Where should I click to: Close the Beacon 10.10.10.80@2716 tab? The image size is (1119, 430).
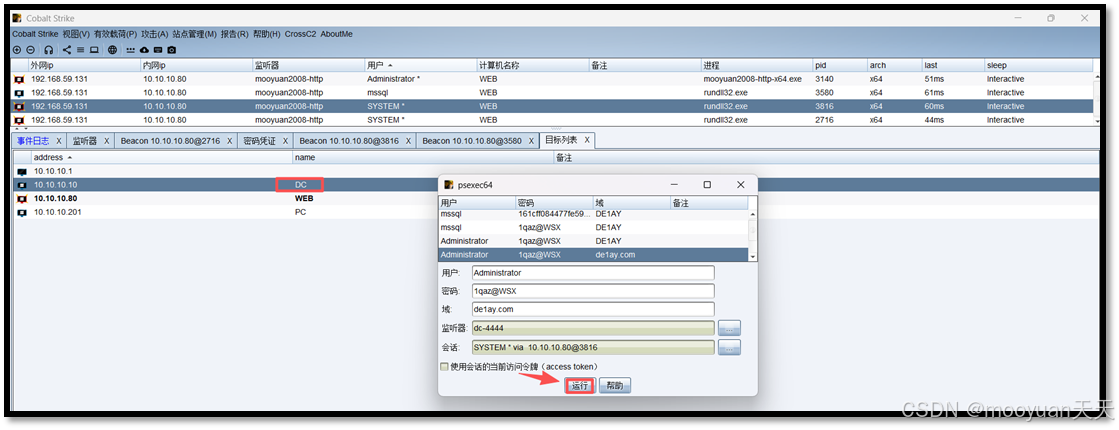[230, 140]
